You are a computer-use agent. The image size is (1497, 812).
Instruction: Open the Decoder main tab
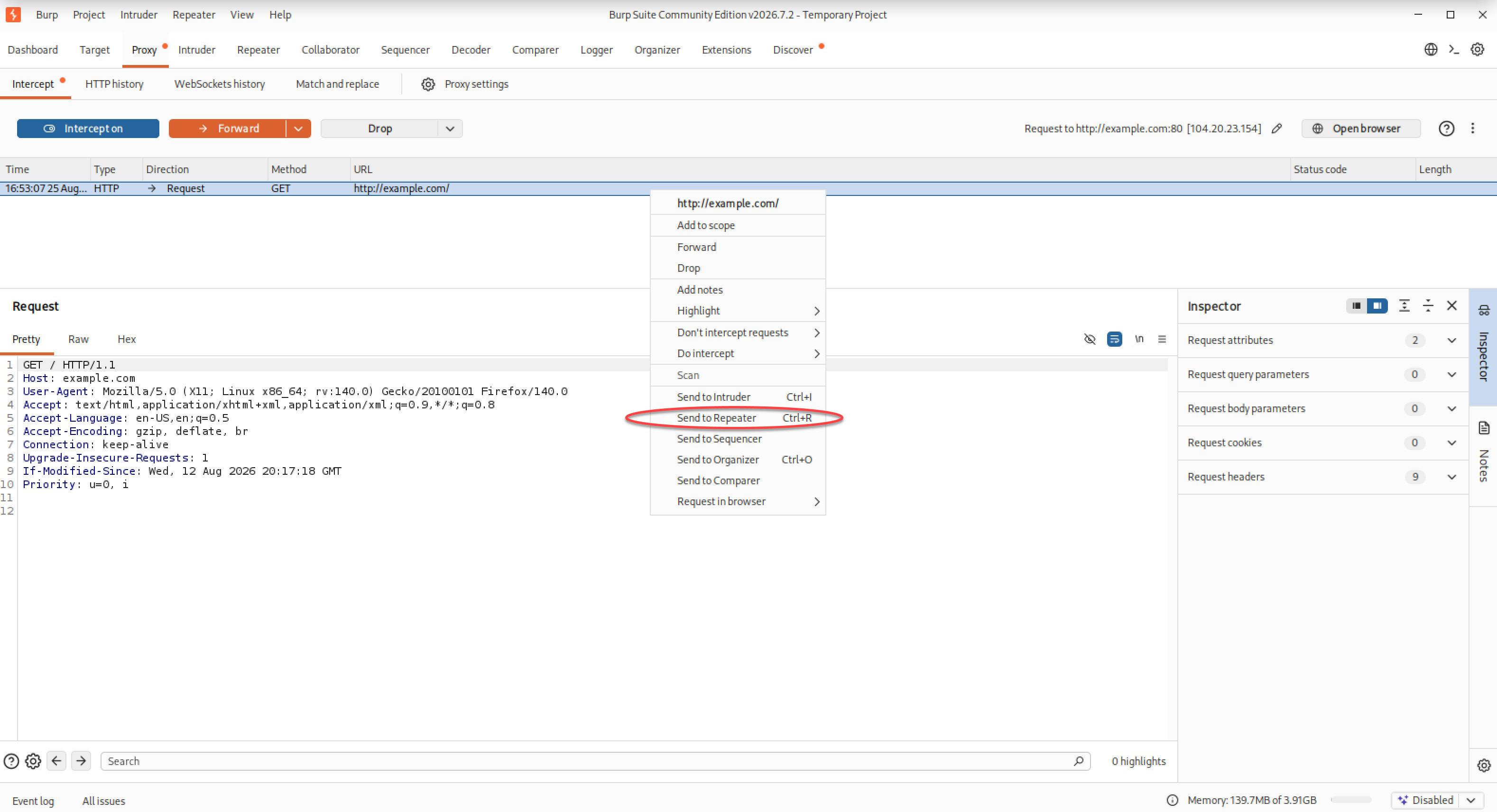[x=471, y=50]
